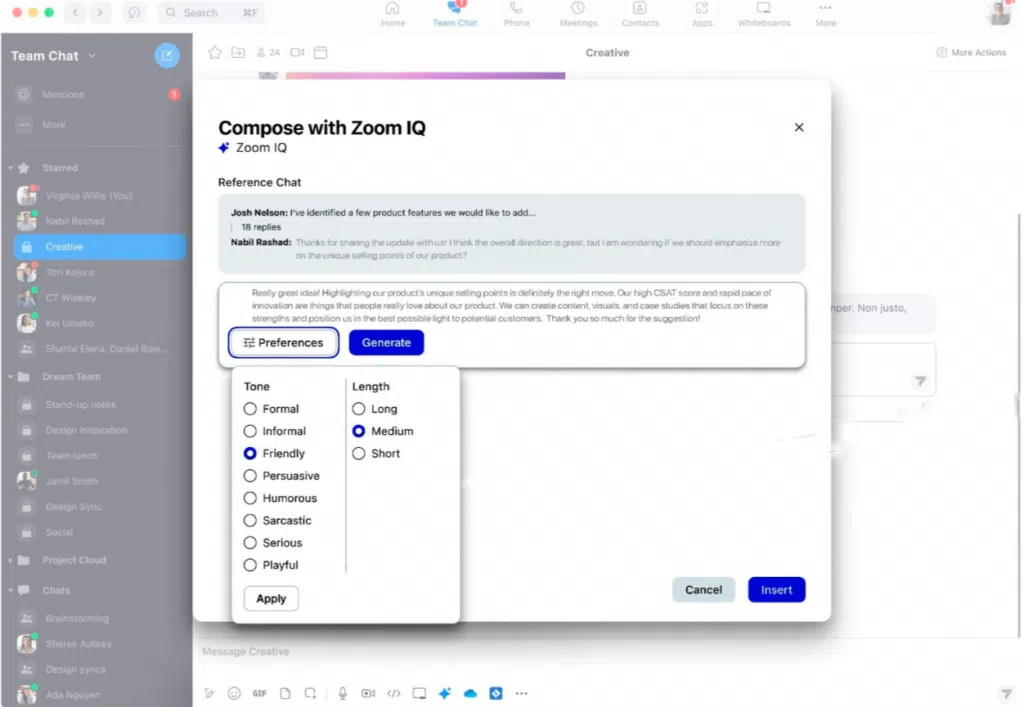1024x707 pixels.
Task: Close the Compose with Zoom IQ dialog
Action: pos(798,127)
